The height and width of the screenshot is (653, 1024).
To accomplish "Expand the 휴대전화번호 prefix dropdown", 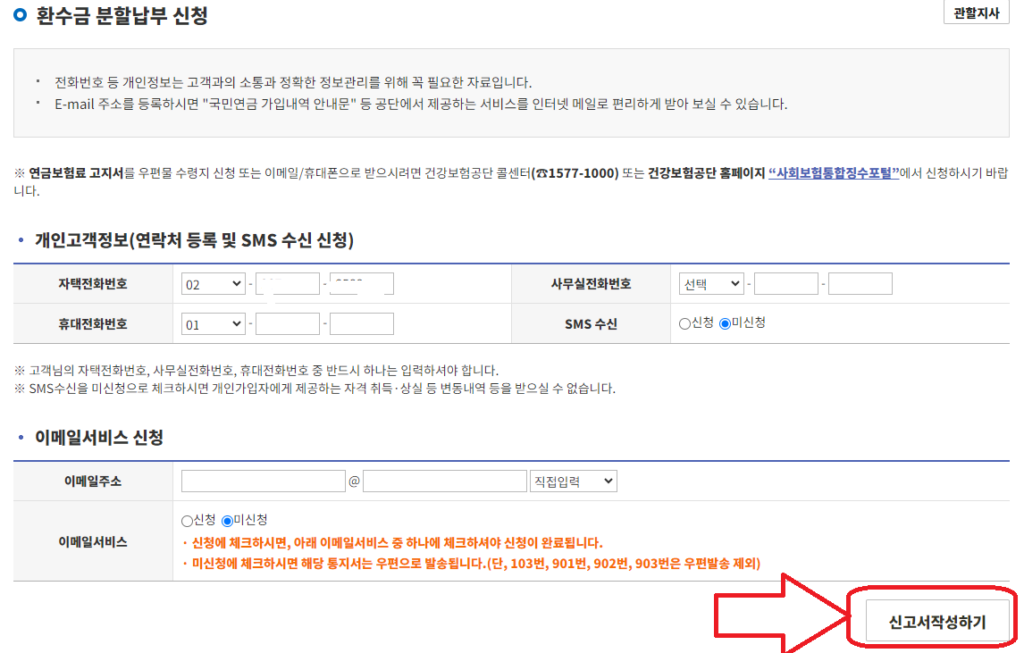I will pos(214,324).
